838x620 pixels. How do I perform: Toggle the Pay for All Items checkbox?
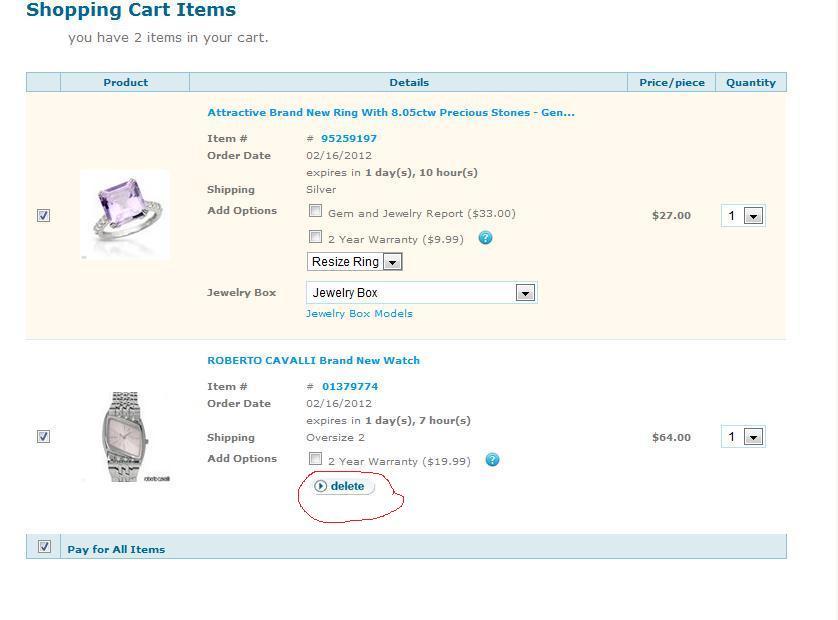coord(44,546)
